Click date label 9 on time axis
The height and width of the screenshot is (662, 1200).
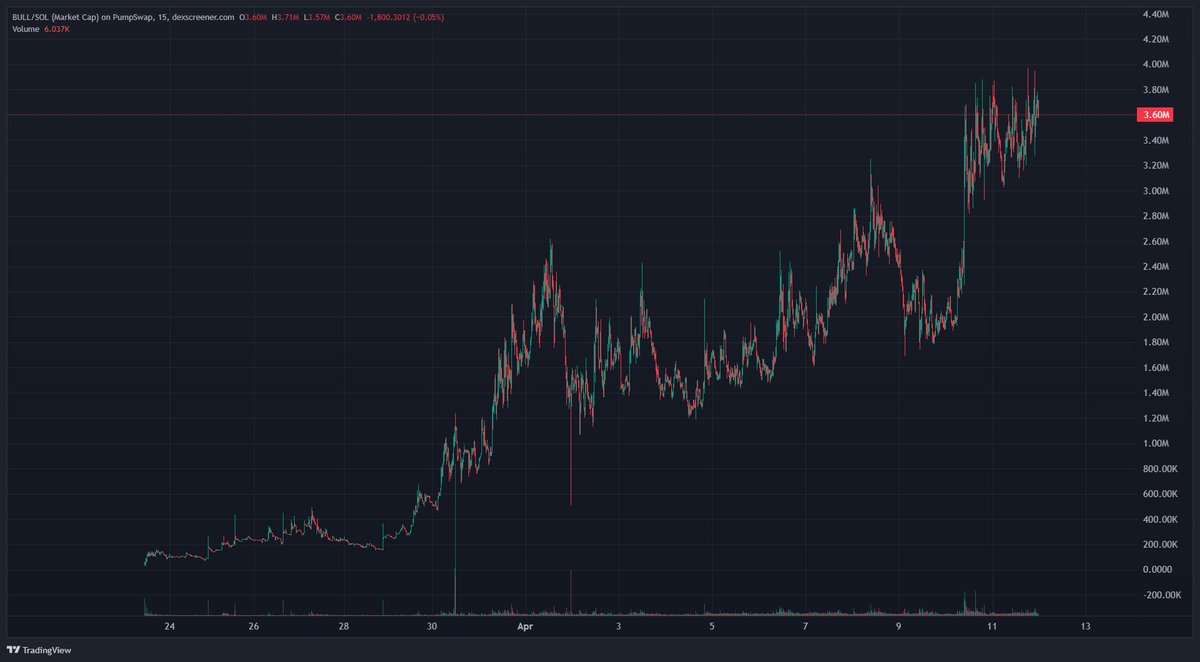pos(899,626)
